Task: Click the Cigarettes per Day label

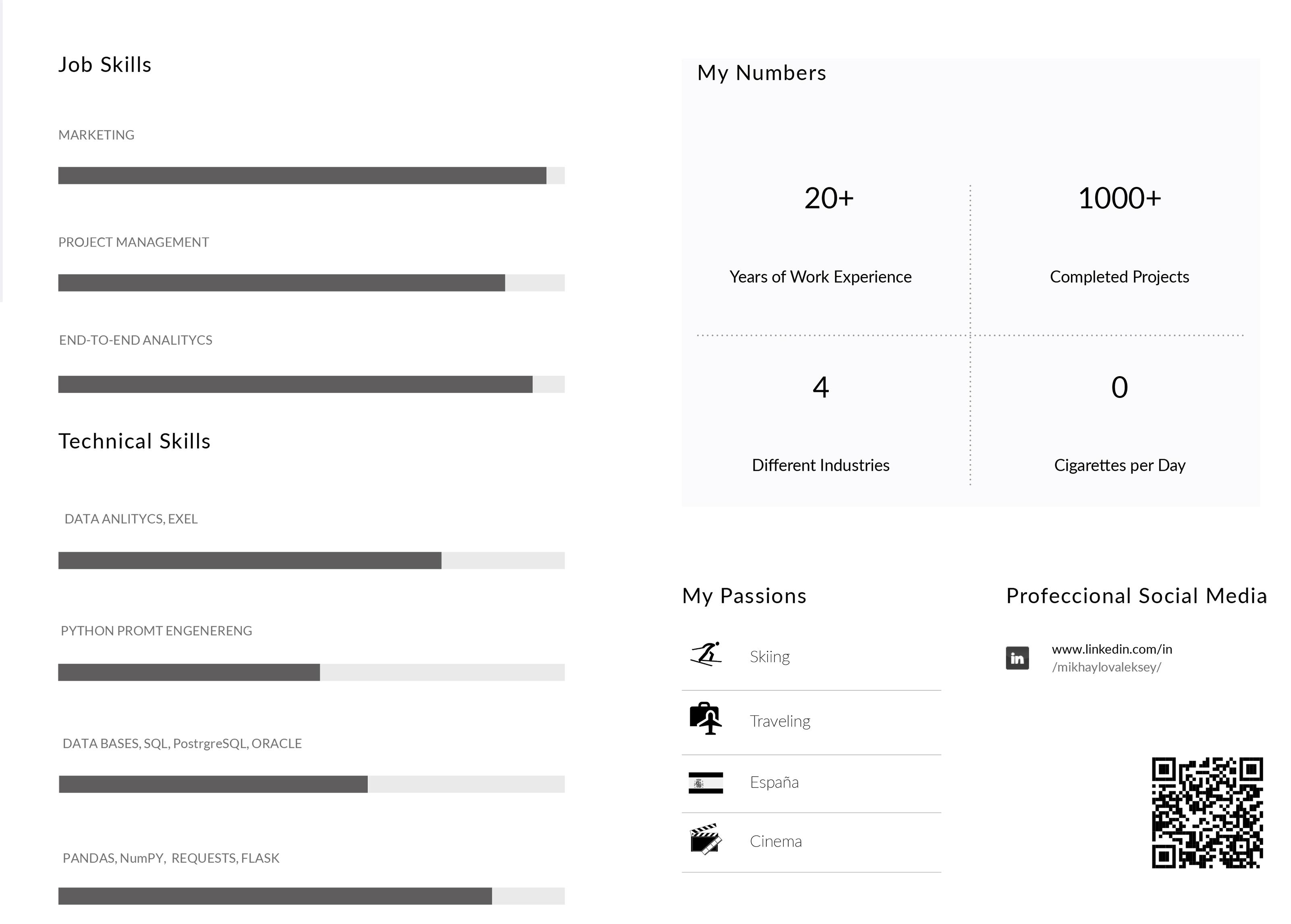Action: [1119, 465]
